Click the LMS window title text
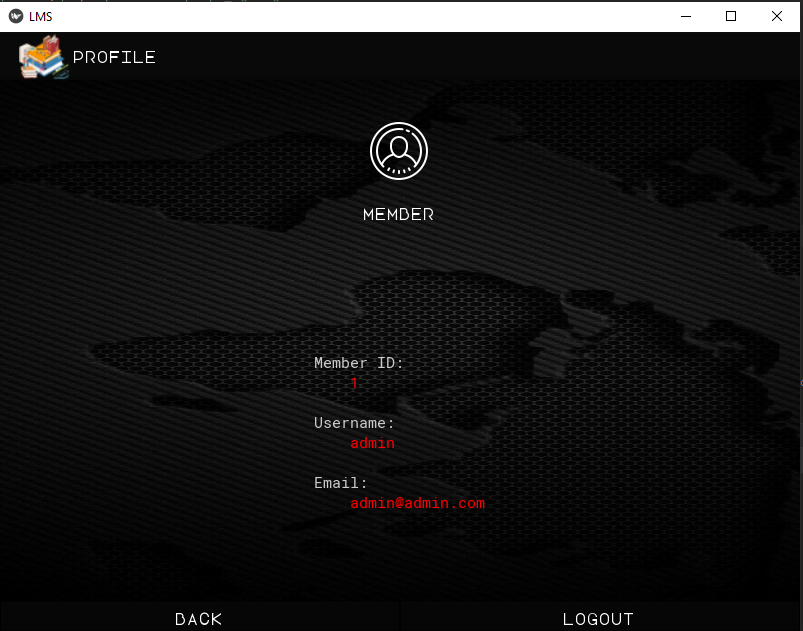 click(40, 17)
